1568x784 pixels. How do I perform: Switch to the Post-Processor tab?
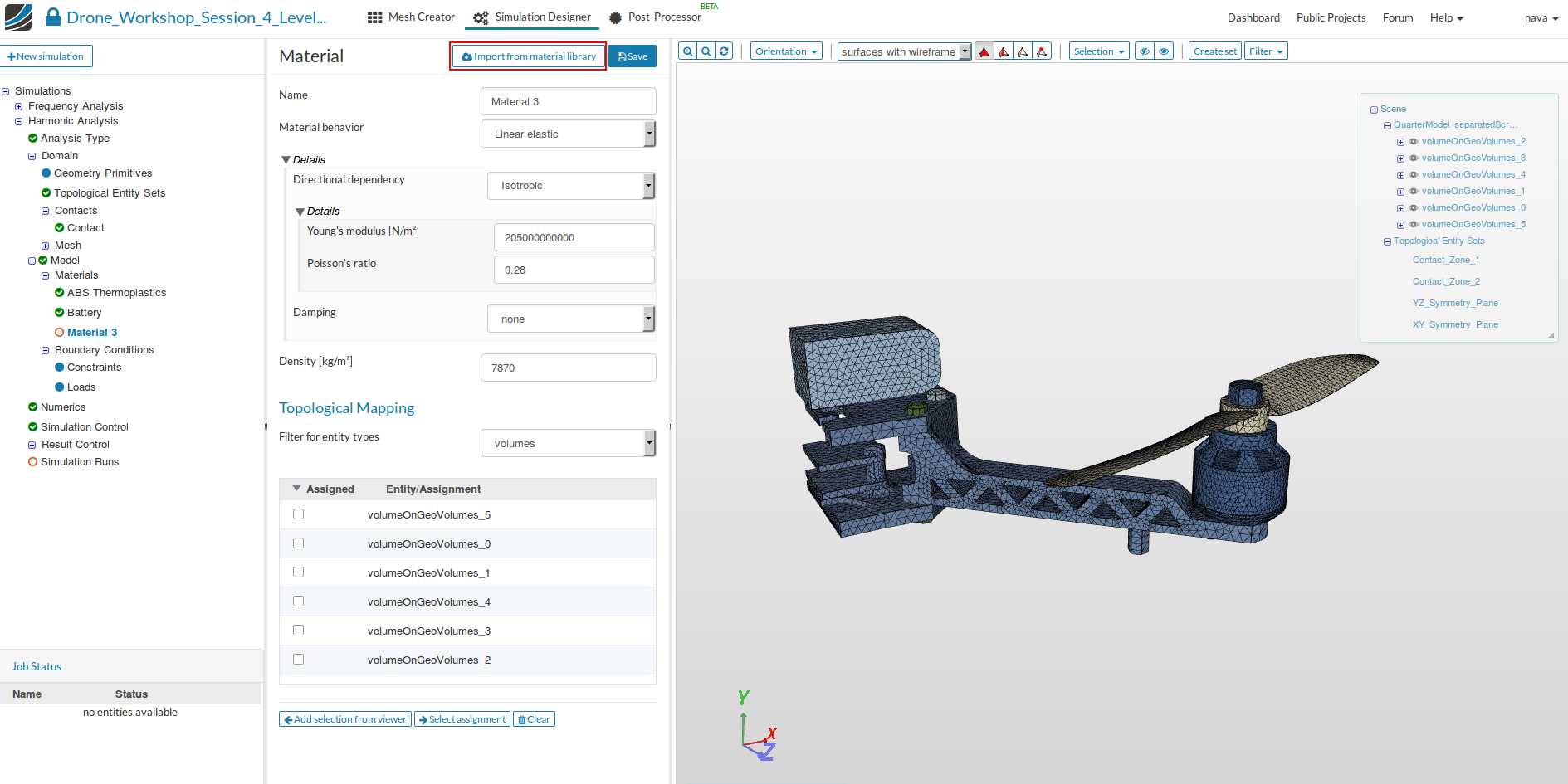pyautogui.click(x=655, y=17)
